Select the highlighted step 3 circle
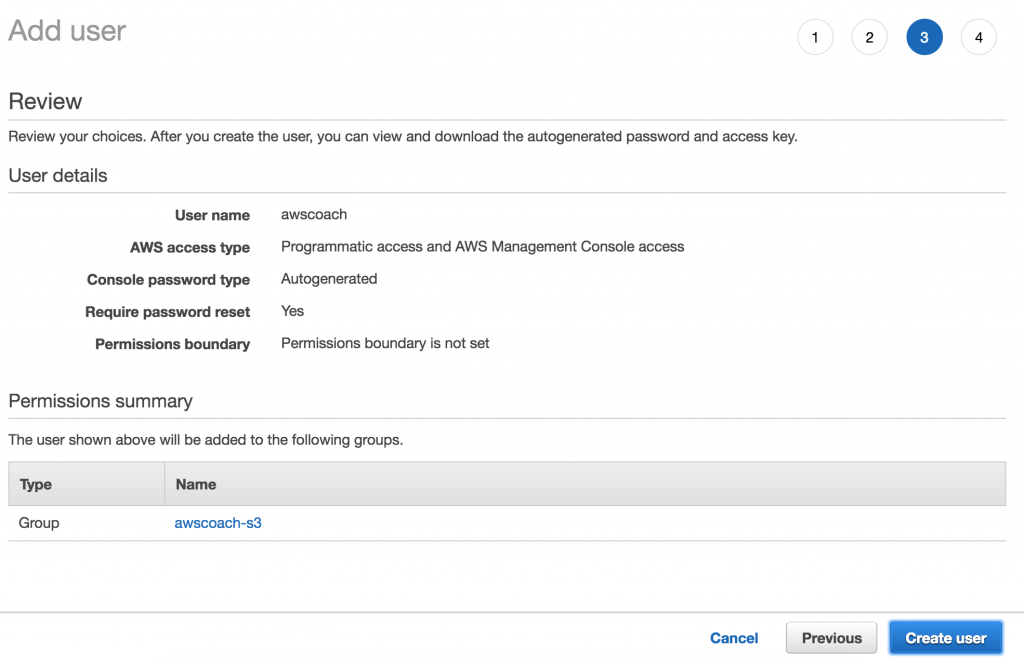 pos(924,37)
